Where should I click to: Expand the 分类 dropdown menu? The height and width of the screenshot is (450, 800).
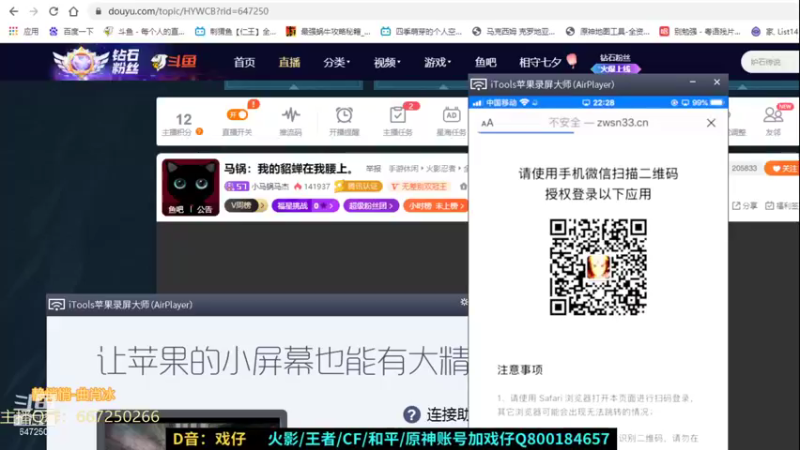pos(336,62)
